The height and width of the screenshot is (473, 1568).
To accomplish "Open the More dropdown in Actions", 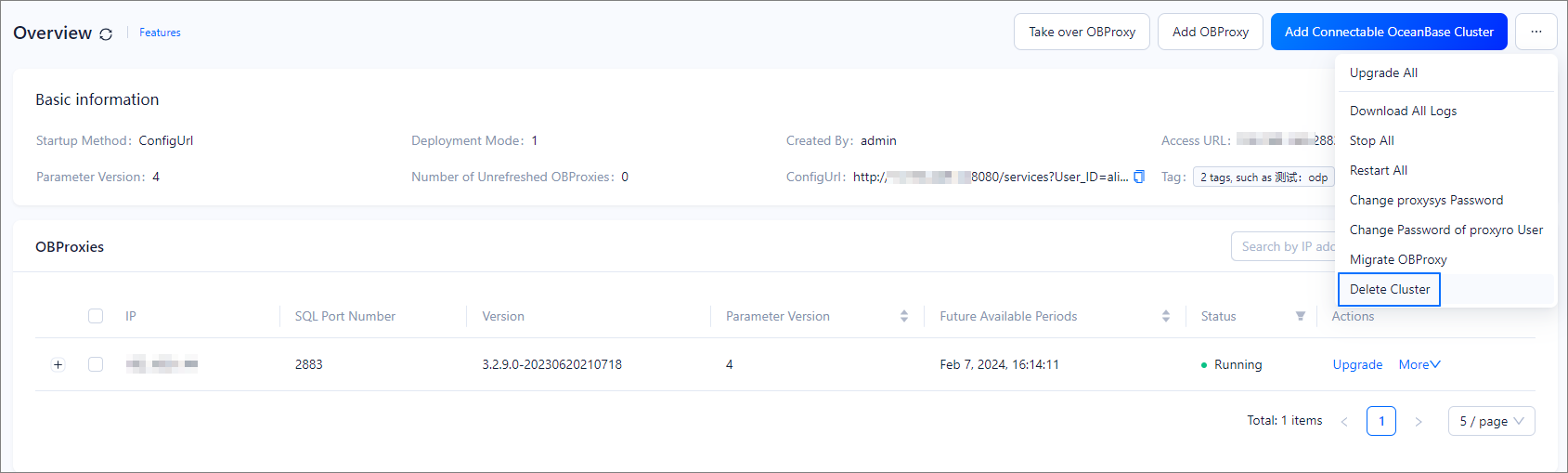I will pos(1419,364).
